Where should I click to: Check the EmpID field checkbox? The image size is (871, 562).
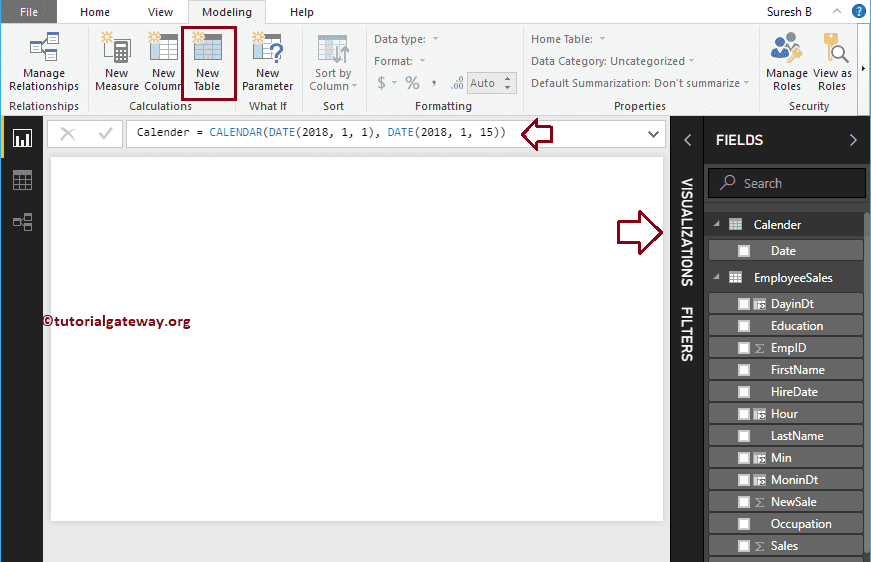click(x=744, y=348)
